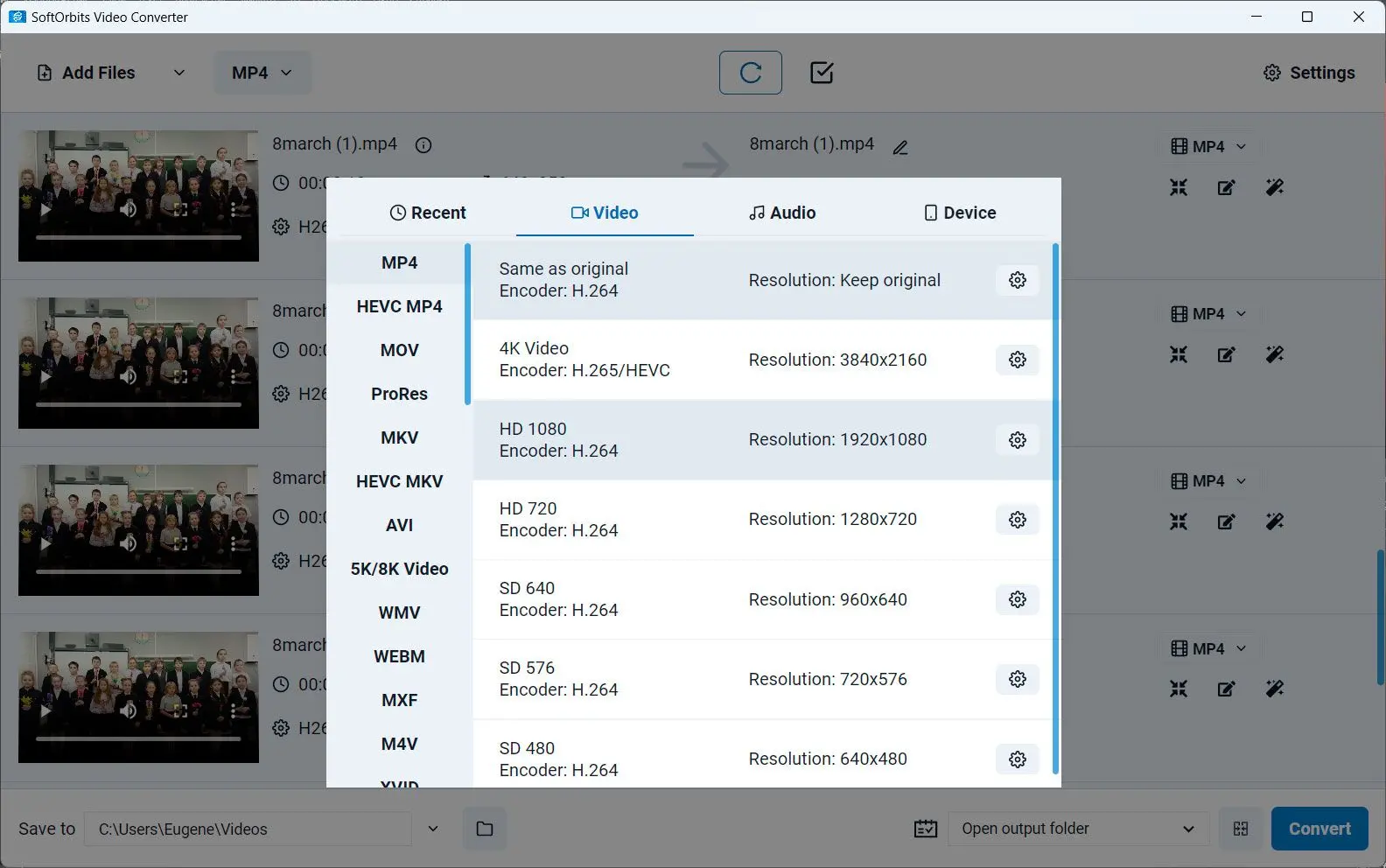
Task: Open the MP4 format dropdown in toolbar
Action: point(262,73)
